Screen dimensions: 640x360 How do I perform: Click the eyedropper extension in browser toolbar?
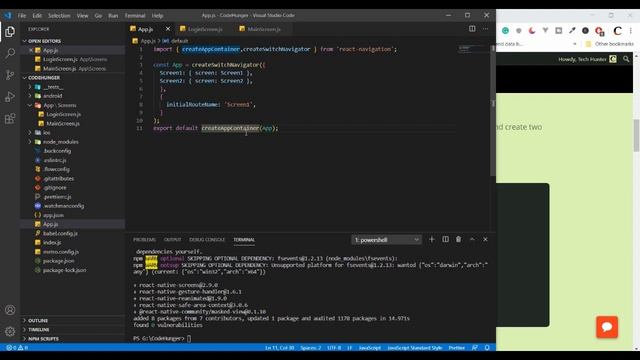(x=572, y=31)
